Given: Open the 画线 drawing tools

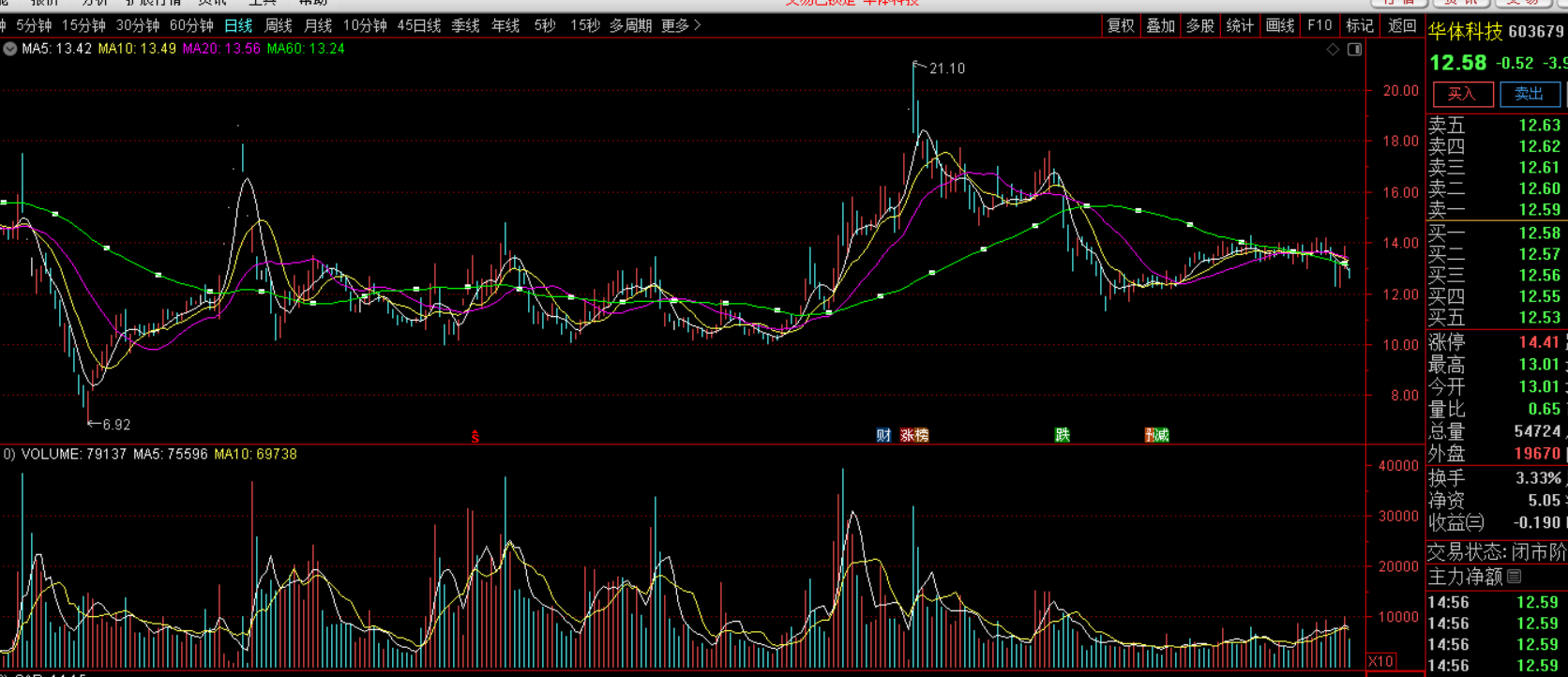Looking at the screenshot, I should (x=1279, y=26).
